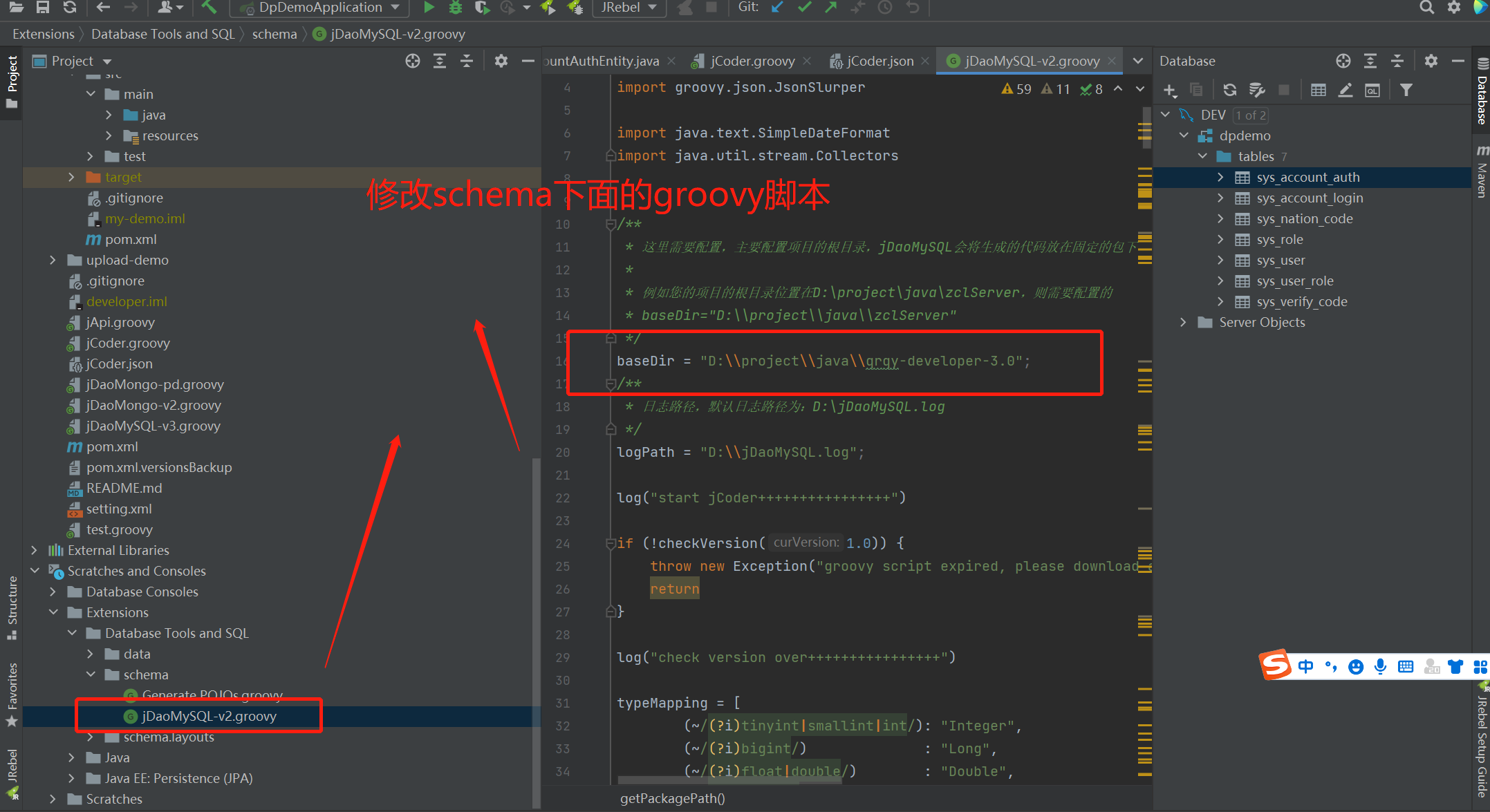
Task: Expand the upload-demo folder
Action: [x=53, y=260]
